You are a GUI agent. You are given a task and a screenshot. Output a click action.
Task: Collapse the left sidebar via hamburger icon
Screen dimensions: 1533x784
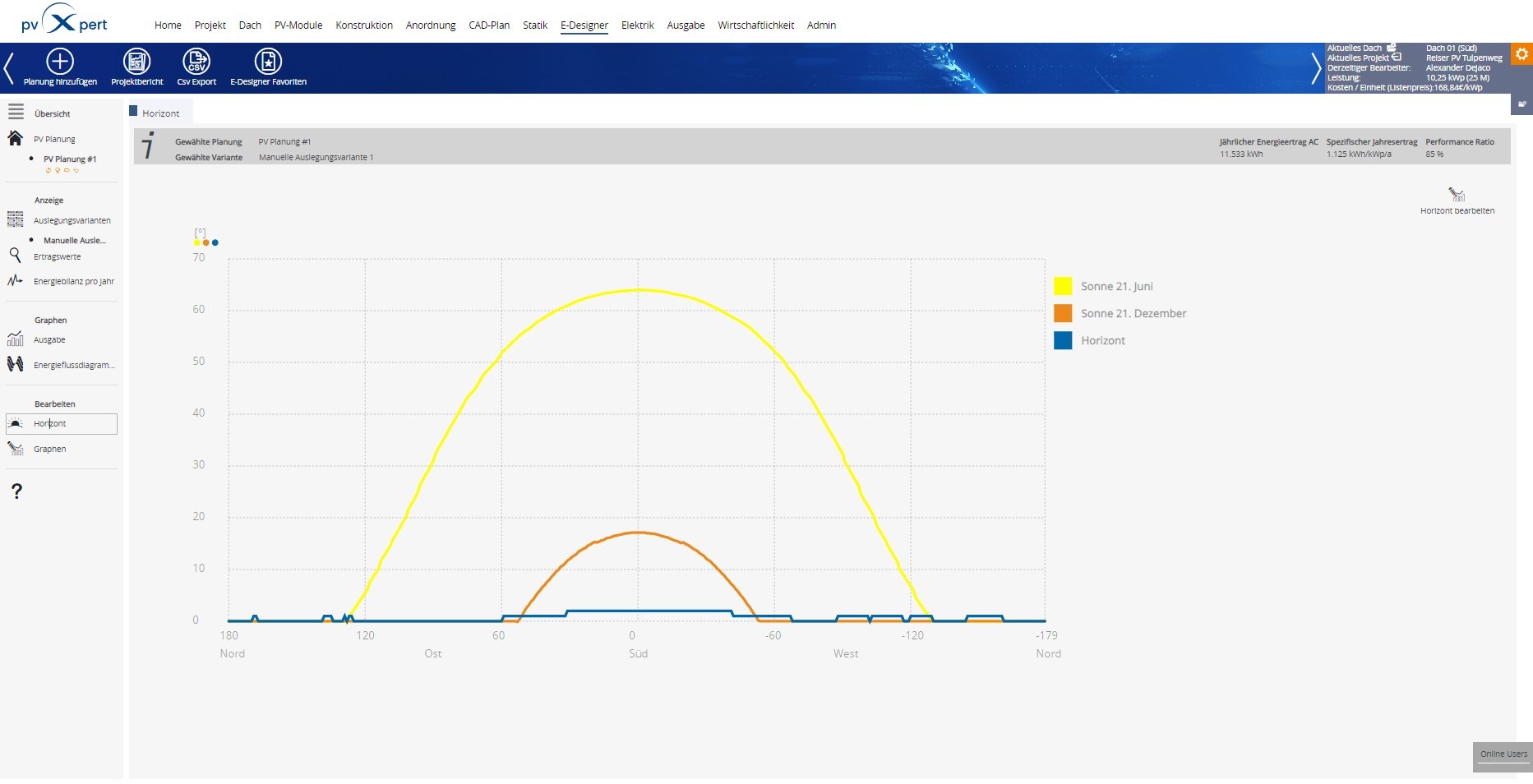point(15,113)
